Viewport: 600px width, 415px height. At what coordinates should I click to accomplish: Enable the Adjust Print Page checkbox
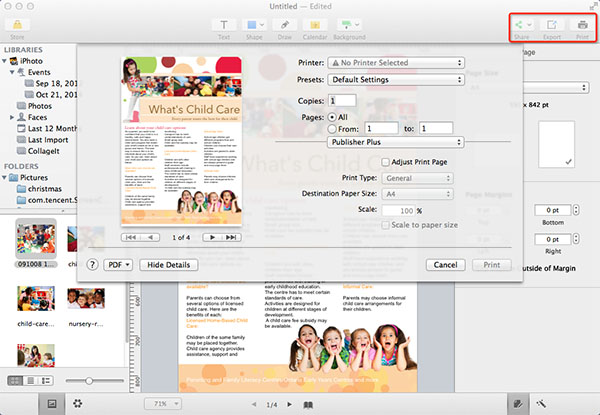click(386, 161)
